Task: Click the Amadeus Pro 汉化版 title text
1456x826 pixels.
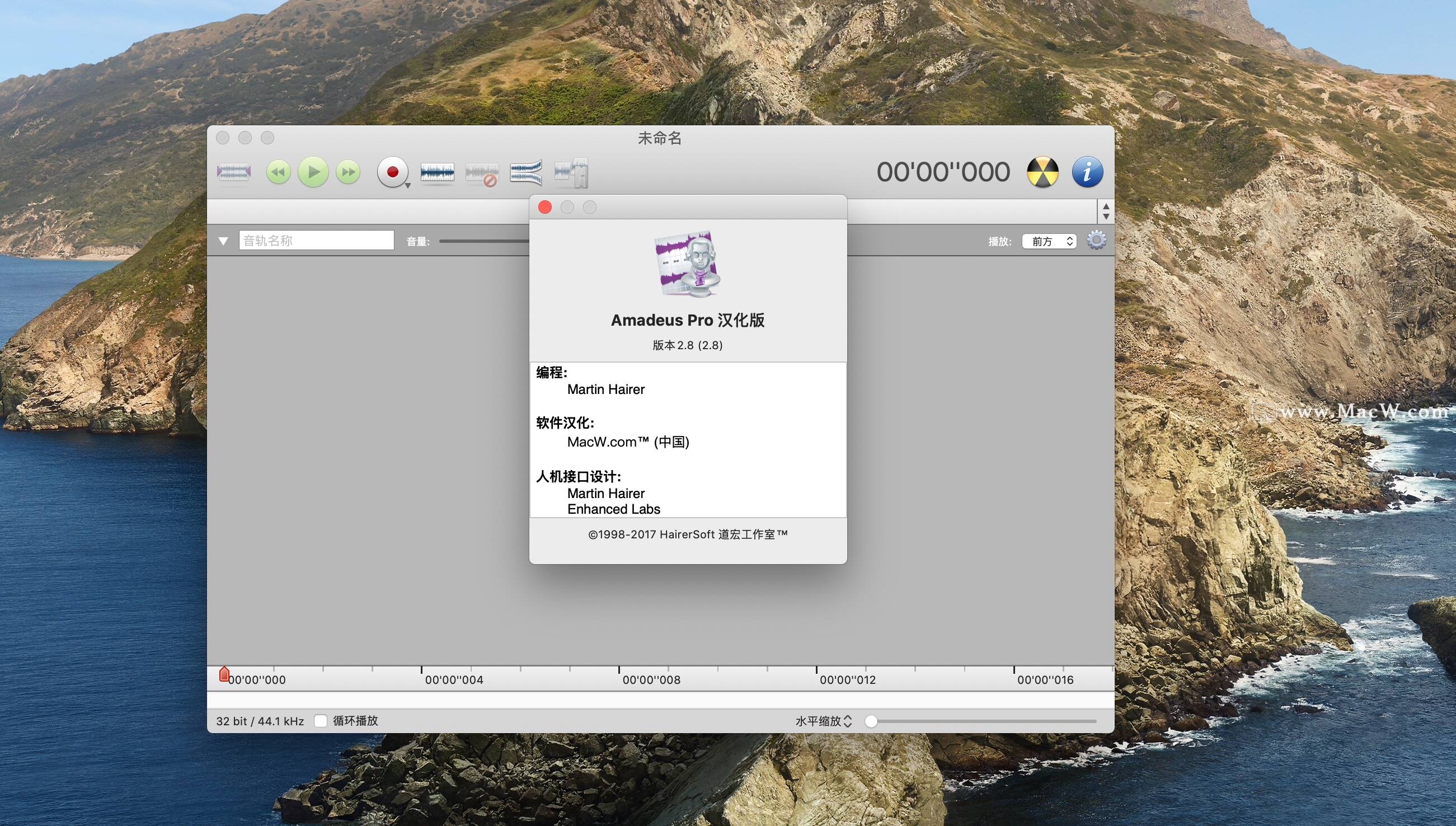Action: pos(688,320)
